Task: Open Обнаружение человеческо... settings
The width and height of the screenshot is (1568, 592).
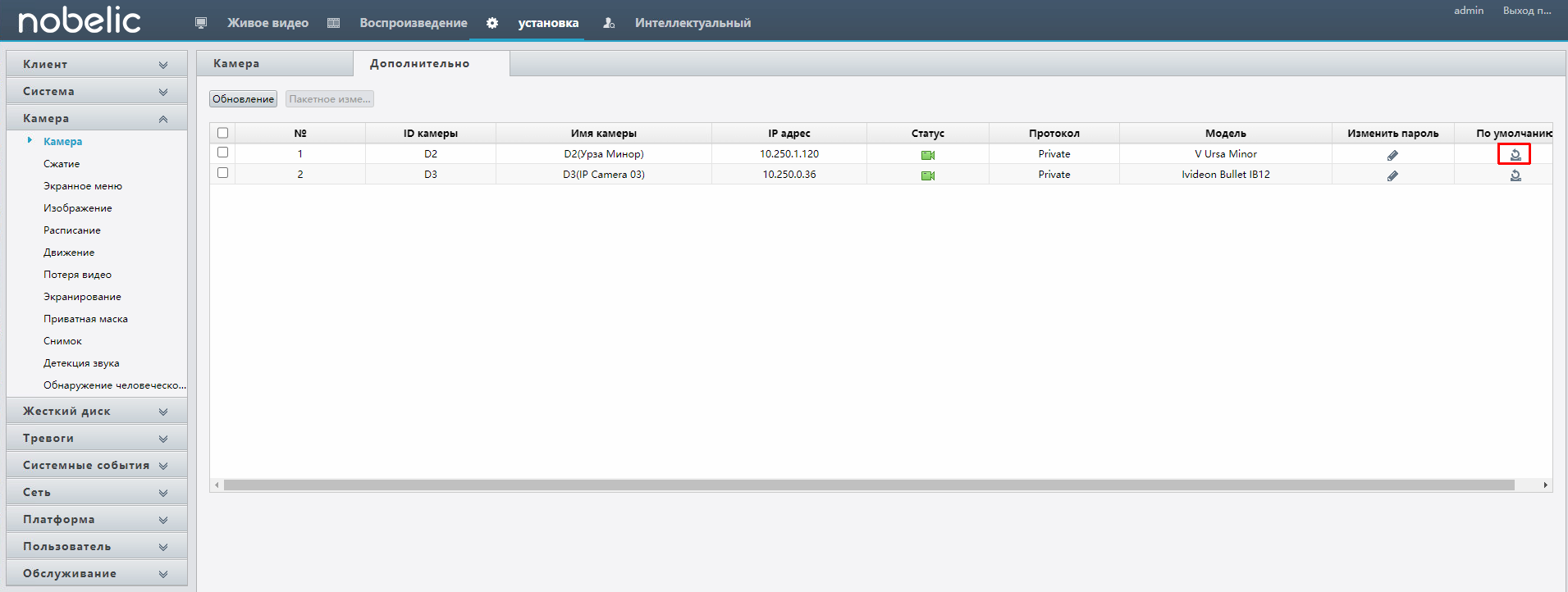Action: [x=115, y=385]
